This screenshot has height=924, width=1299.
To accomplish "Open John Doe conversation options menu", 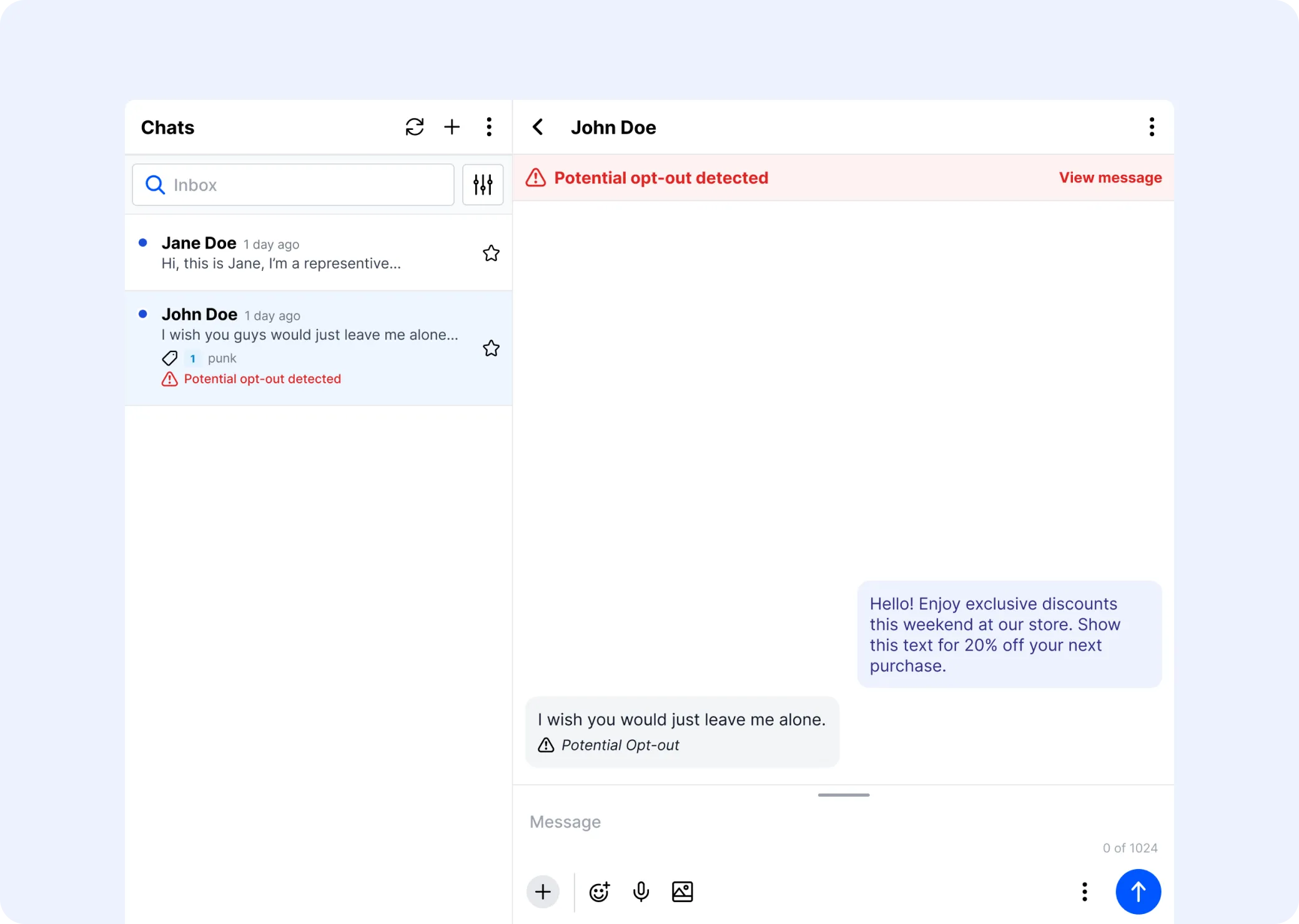I will pyautogui.click(x=1152, y=127).
